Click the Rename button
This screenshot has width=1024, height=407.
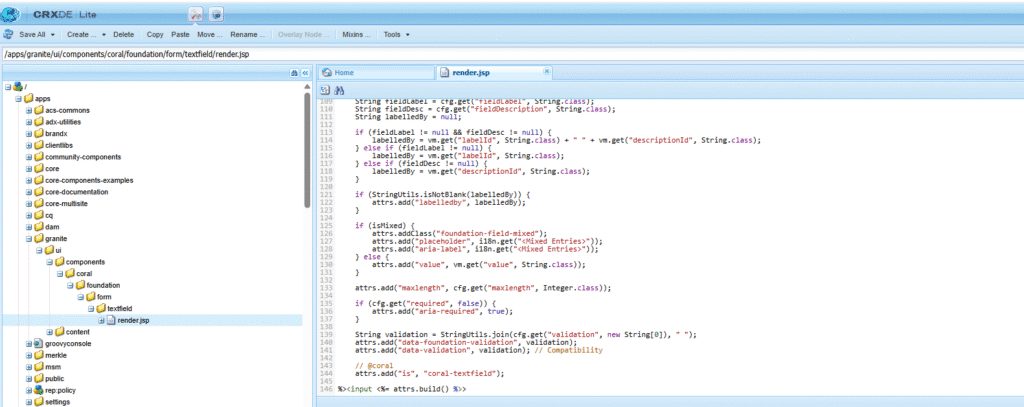pyautogui.click(x=248, y=34)
